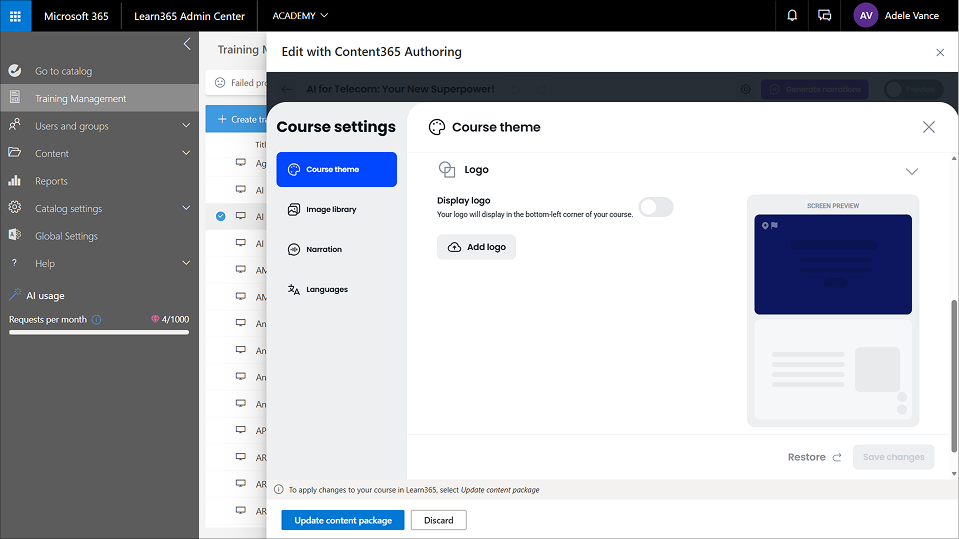
Task: Click the Adele Vance account avatar
Action: (866, 16)
